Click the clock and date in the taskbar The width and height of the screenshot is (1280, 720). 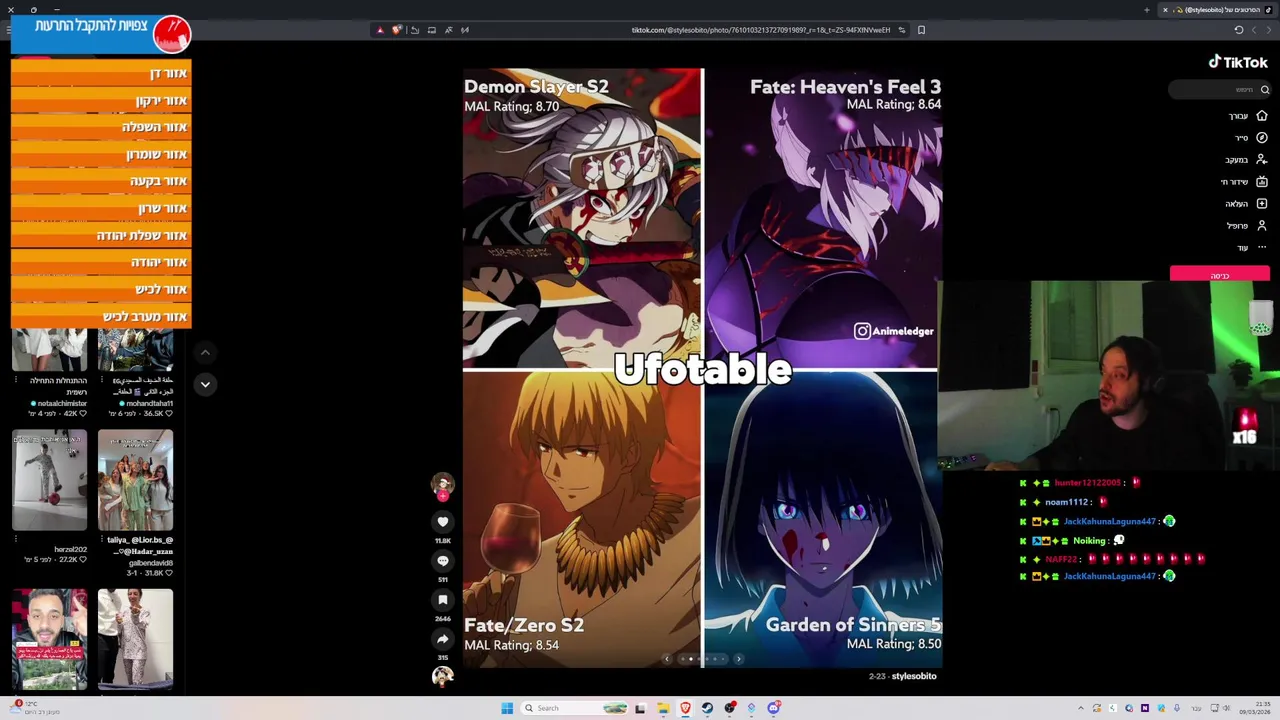point(1253,708)
